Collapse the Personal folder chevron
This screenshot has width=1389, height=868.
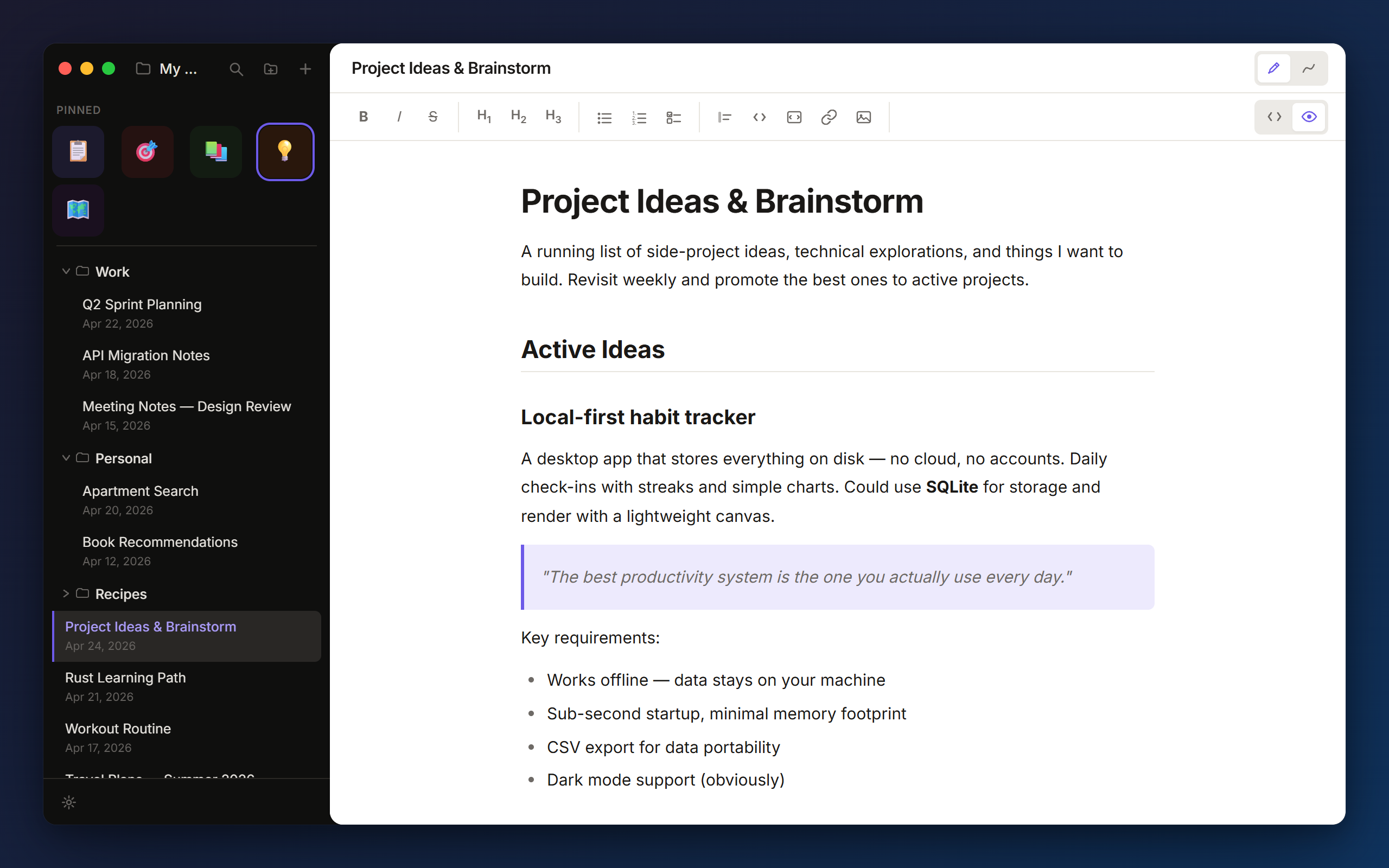(66, 457)
